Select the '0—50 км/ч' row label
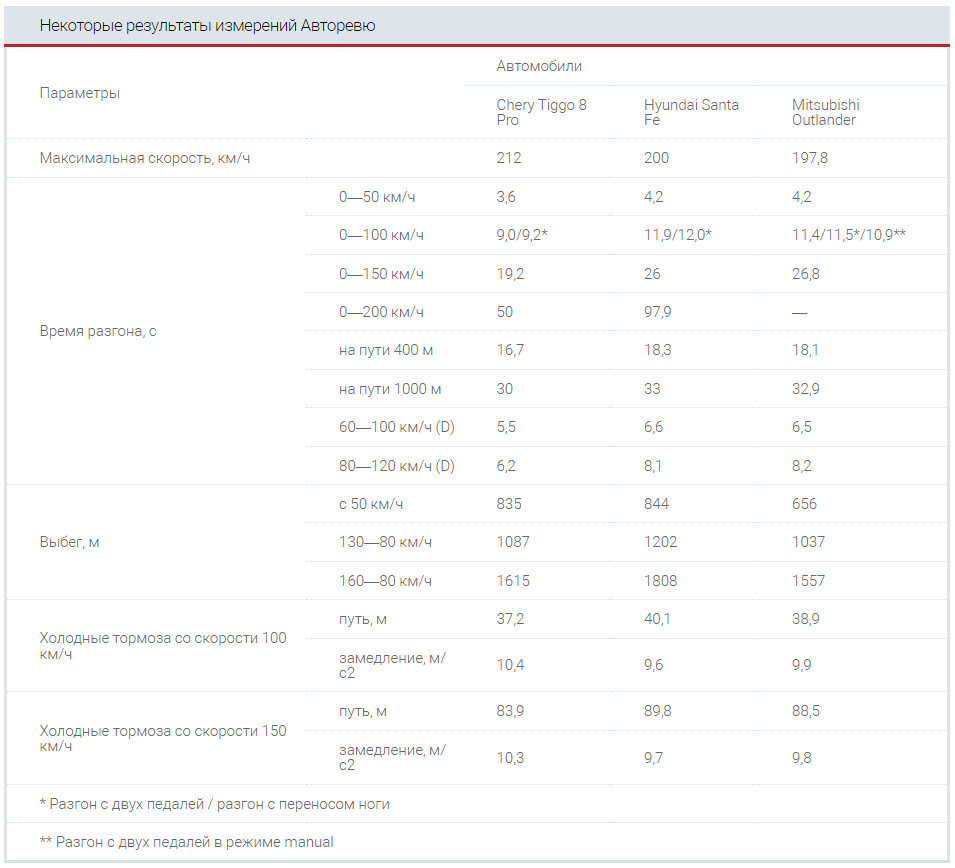 [x=377, y=197]
